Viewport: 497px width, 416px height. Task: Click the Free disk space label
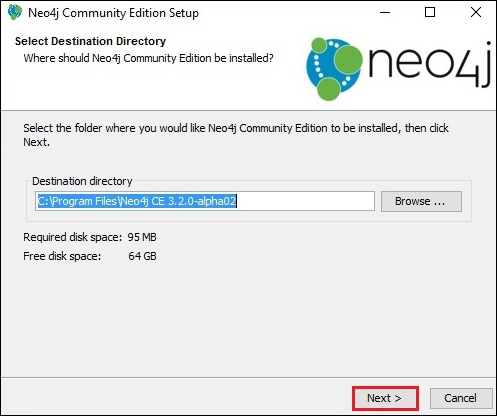tap(62, 256)
